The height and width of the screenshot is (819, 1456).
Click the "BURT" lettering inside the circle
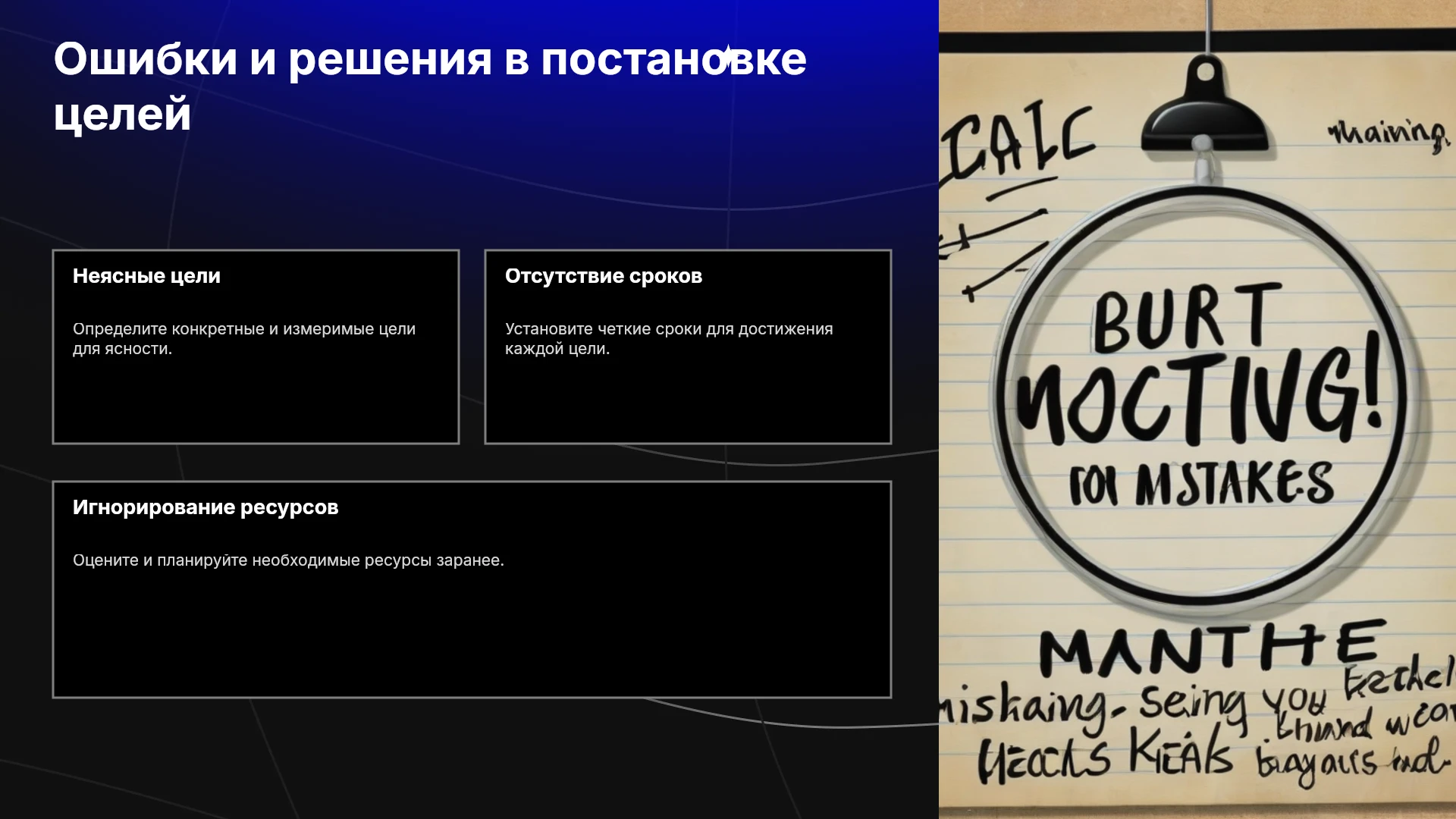tap(1186, 318)
